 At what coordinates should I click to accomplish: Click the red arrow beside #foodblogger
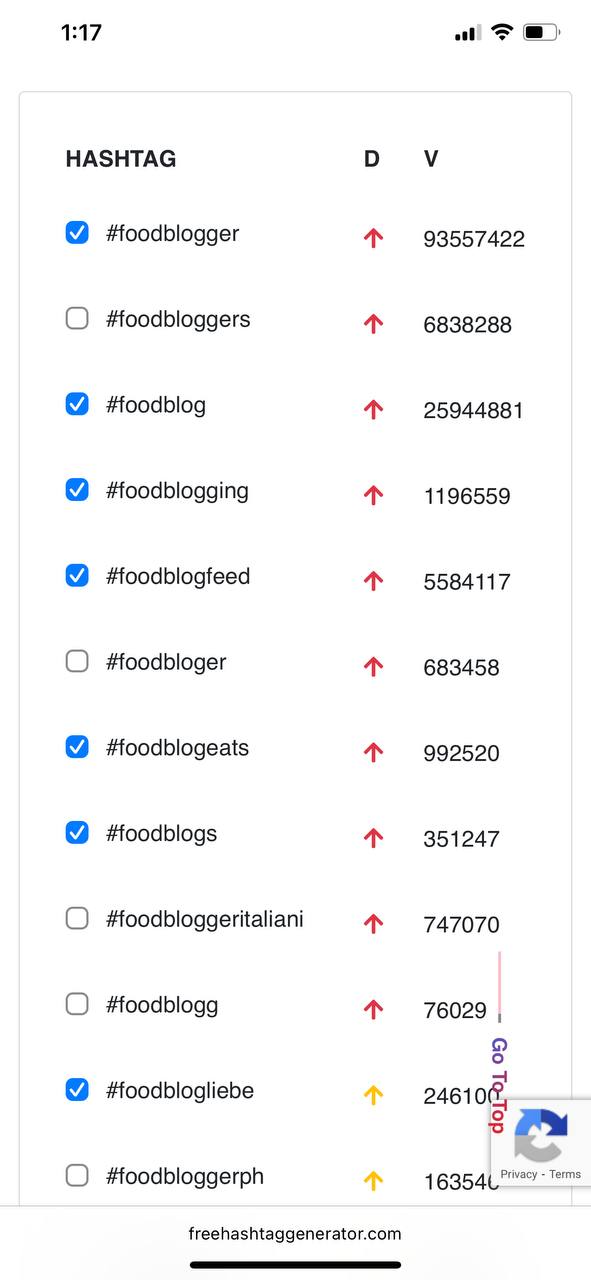click(x=373, y=238)
